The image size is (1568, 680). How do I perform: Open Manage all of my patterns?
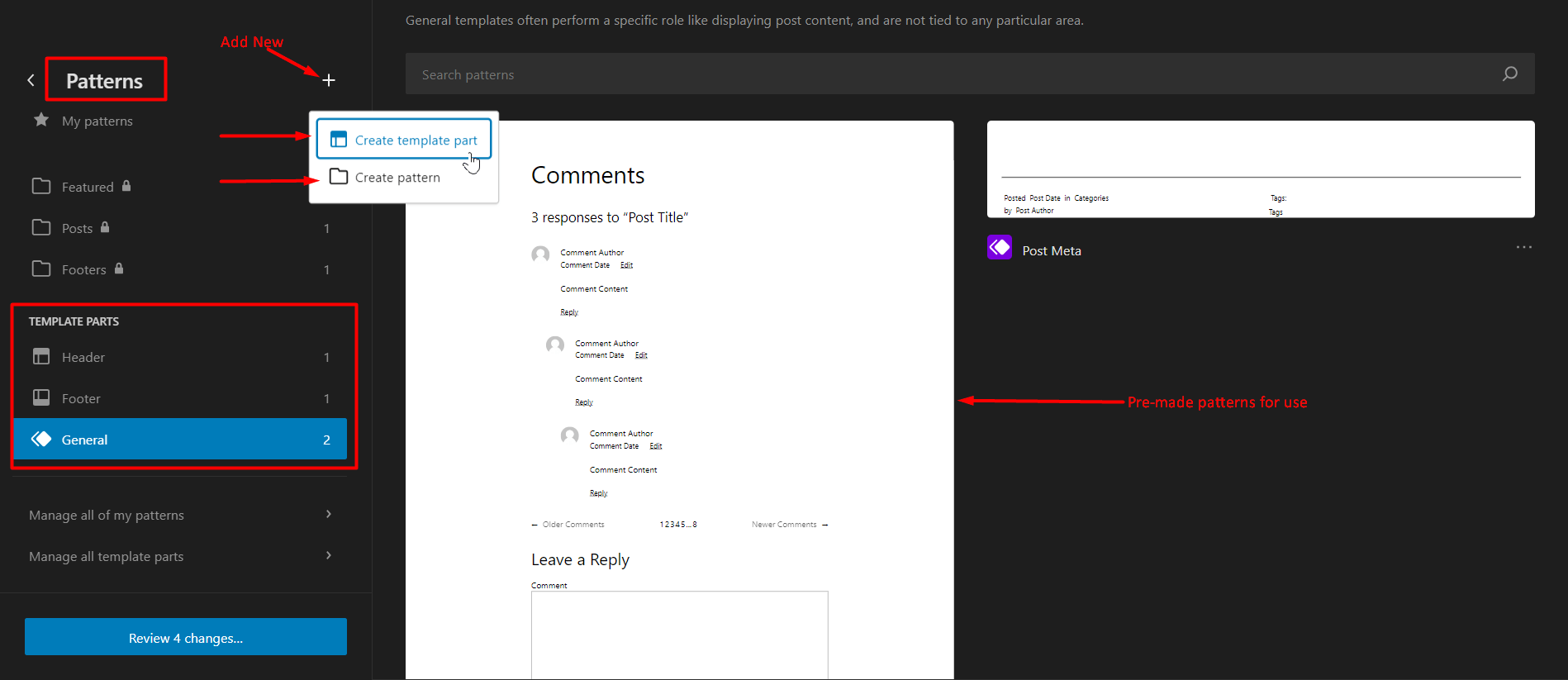tap(180, 515)
